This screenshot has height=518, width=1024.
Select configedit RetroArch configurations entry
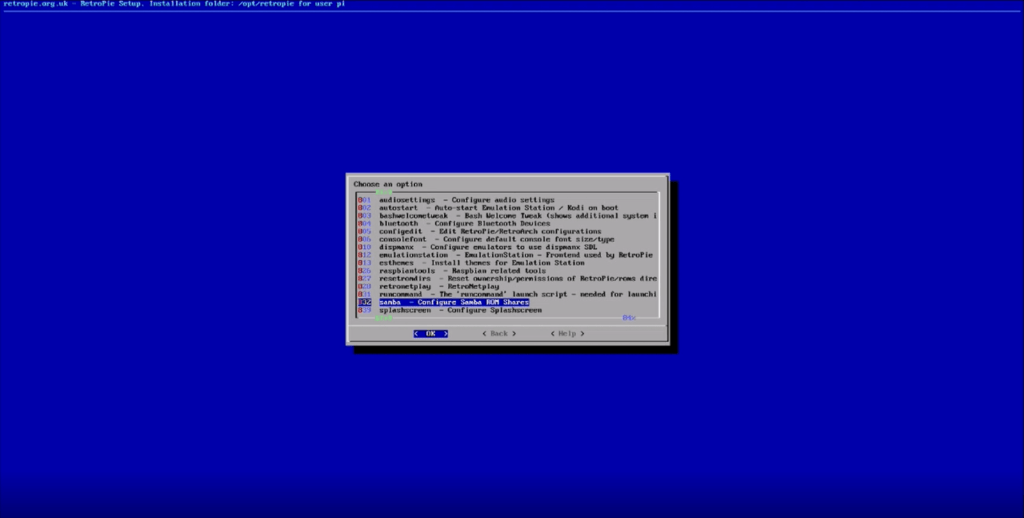pyautogui.click(x=479, y=231)
